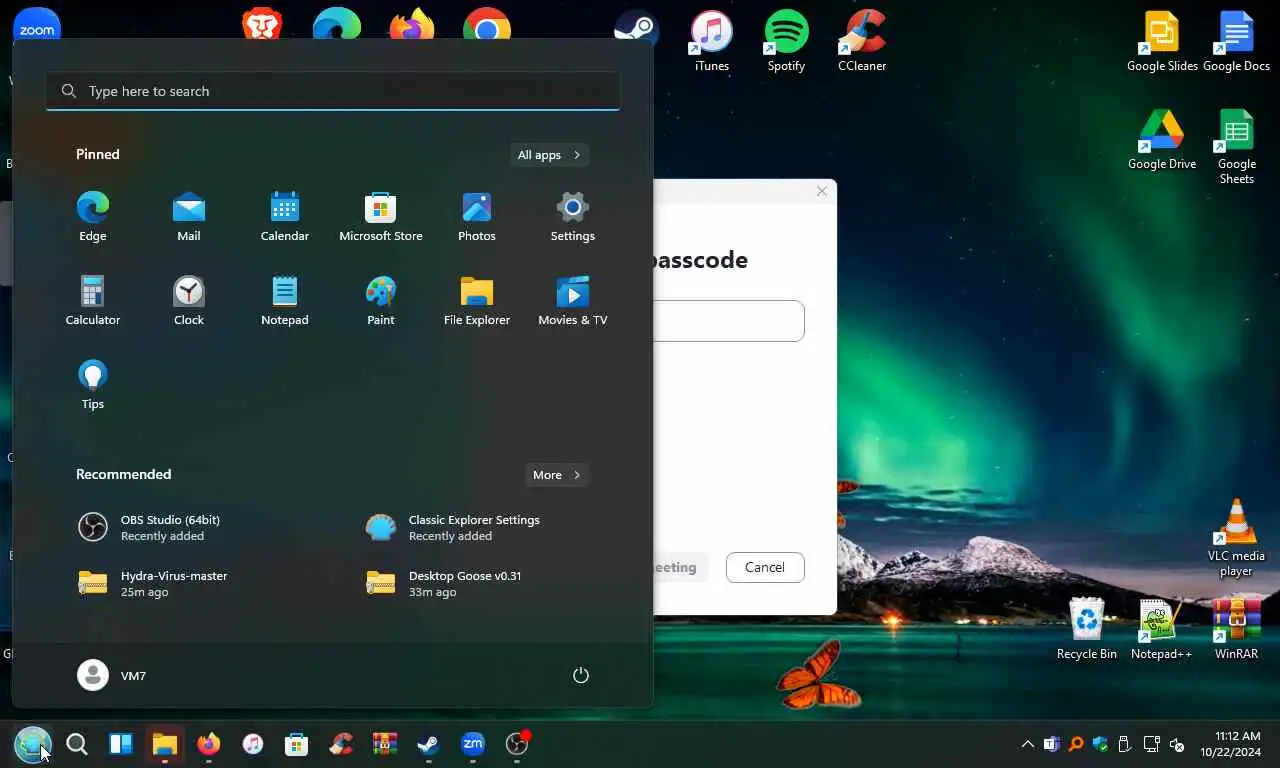The height and width of the screenshot is (768, 1280).
Task: Launch Movies & TV app
Action: 572,301
